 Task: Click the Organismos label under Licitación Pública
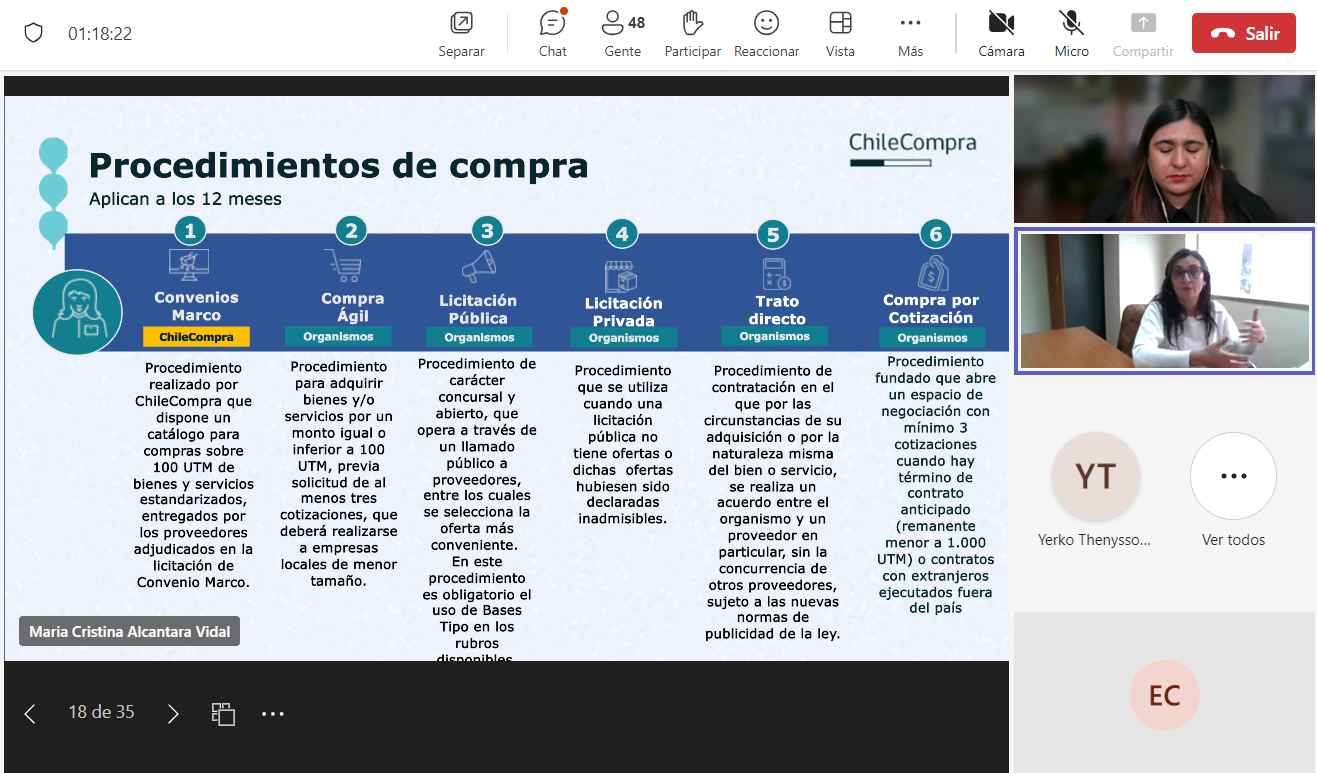(479, 338)
